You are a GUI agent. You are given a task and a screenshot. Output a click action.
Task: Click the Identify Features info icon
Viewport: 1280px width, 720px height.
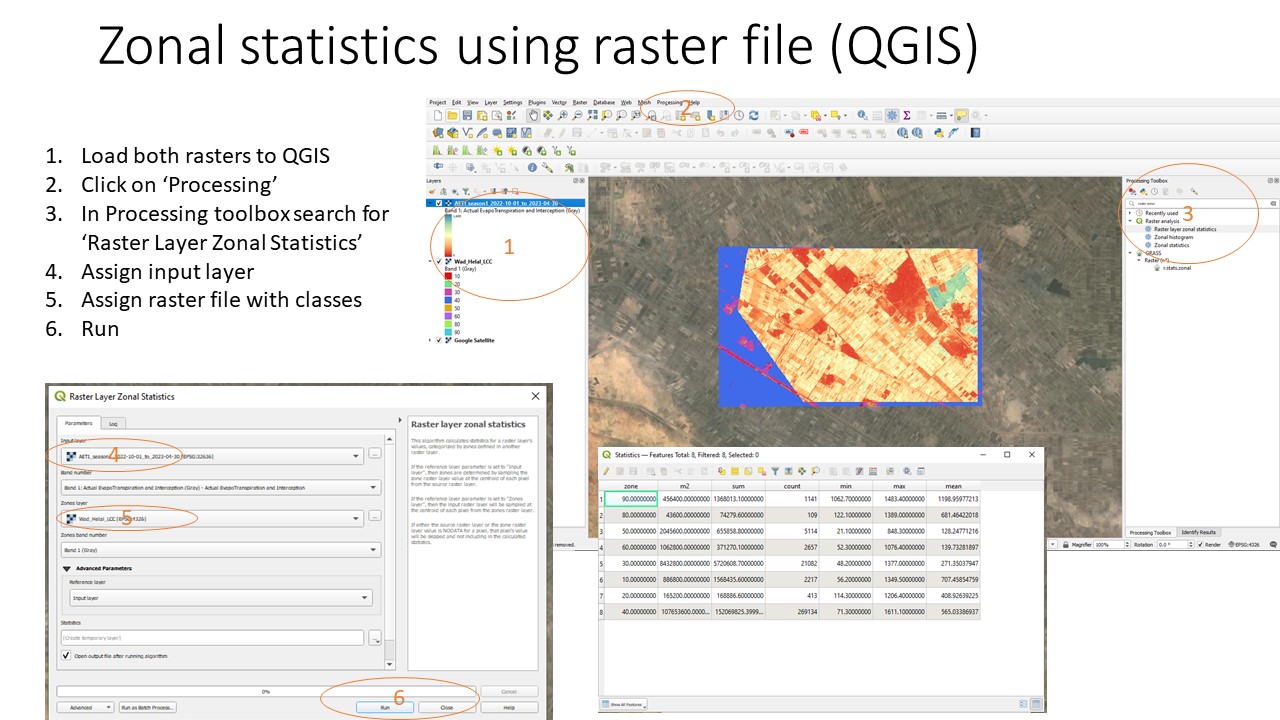[x=533, y=168]
